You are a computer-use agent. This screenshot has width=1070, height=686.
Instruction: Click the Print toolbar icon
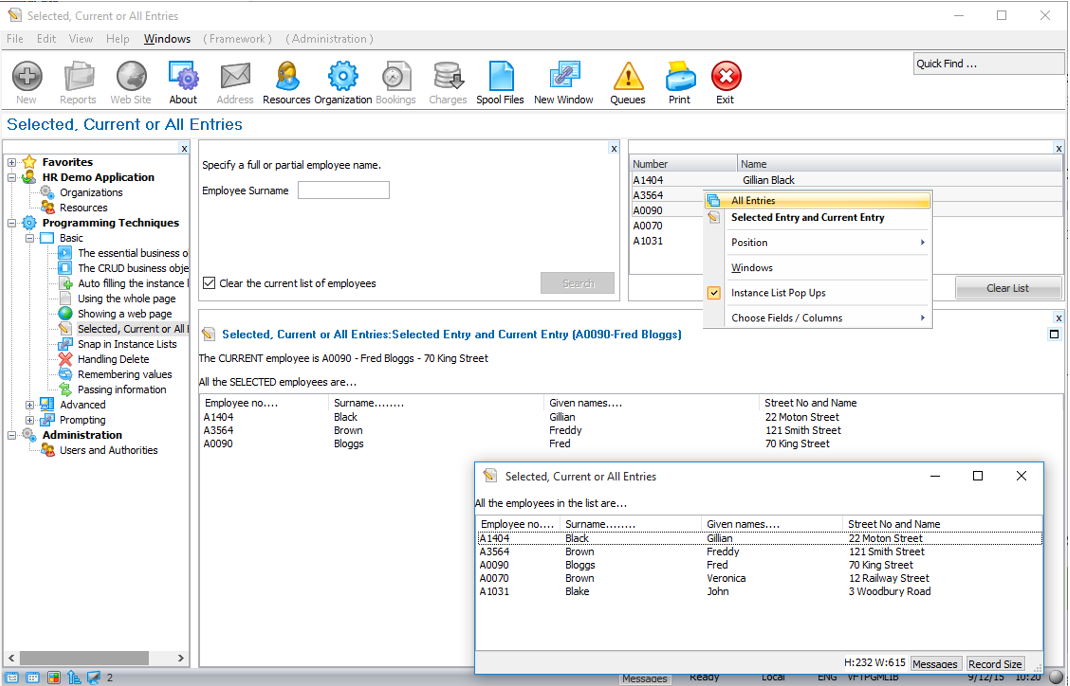[680, 77]
